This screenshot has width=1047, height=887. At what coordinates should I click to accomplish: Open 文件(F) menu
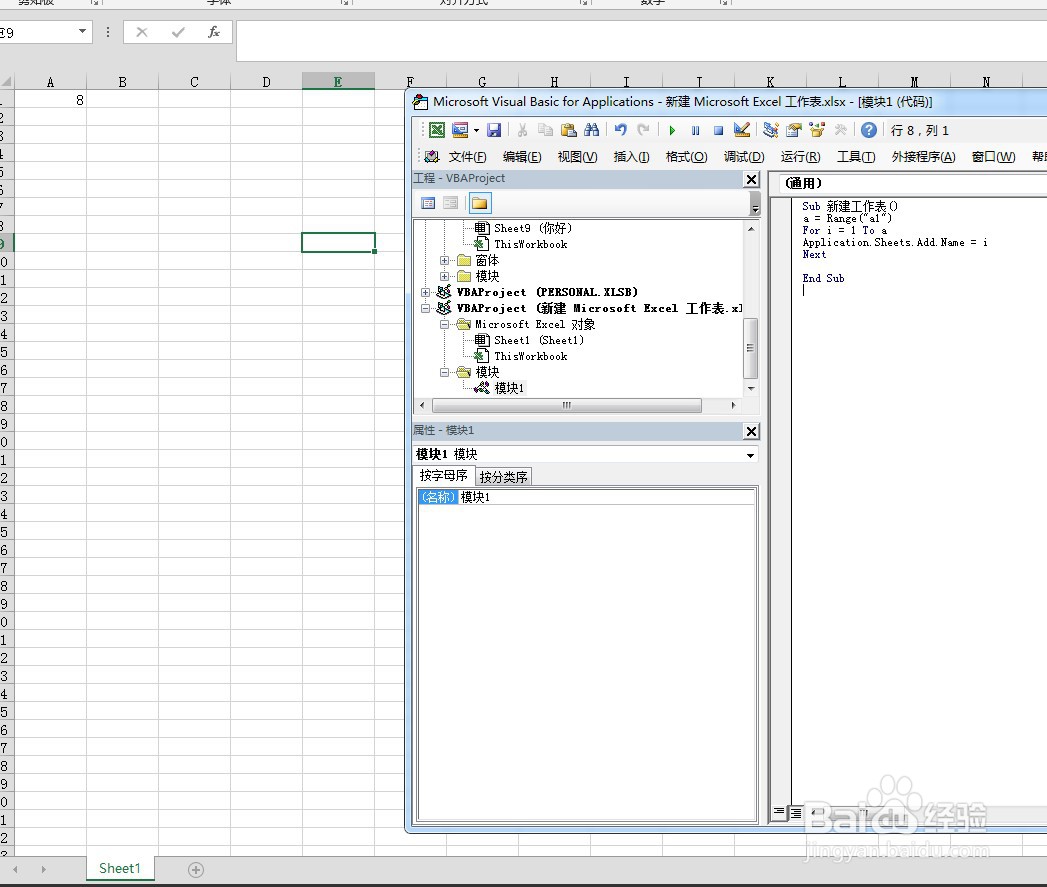click(x=467, y=157)
